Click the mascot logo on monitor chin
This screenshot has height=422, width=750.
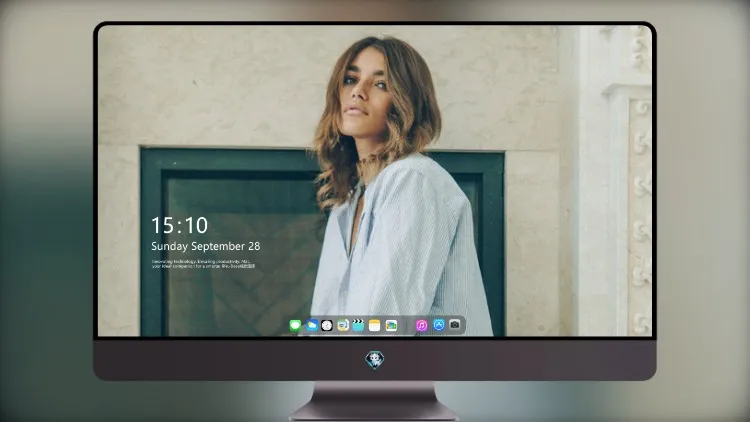coord(375,360)
